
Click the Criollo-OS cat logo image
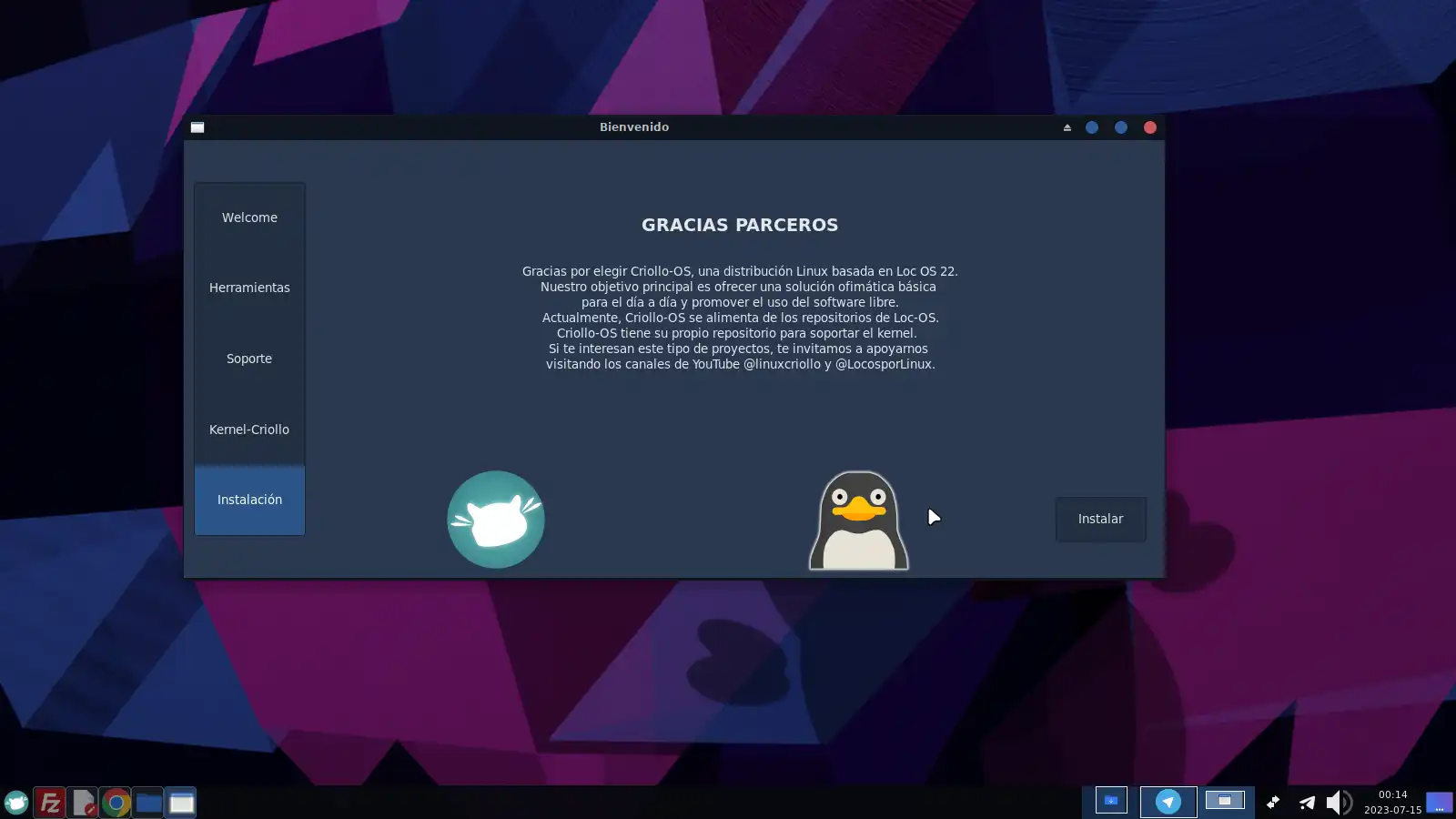pyautogui.click(x=496, y=520)
